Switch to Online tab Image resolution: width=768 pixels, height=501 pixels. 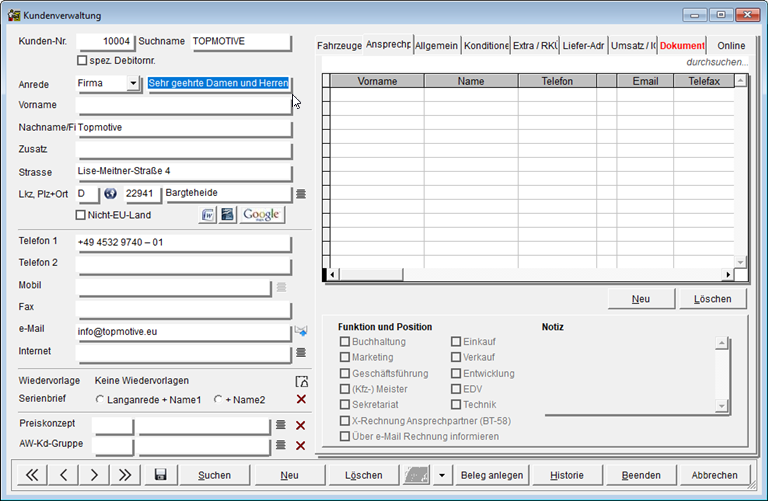point(731,46)
